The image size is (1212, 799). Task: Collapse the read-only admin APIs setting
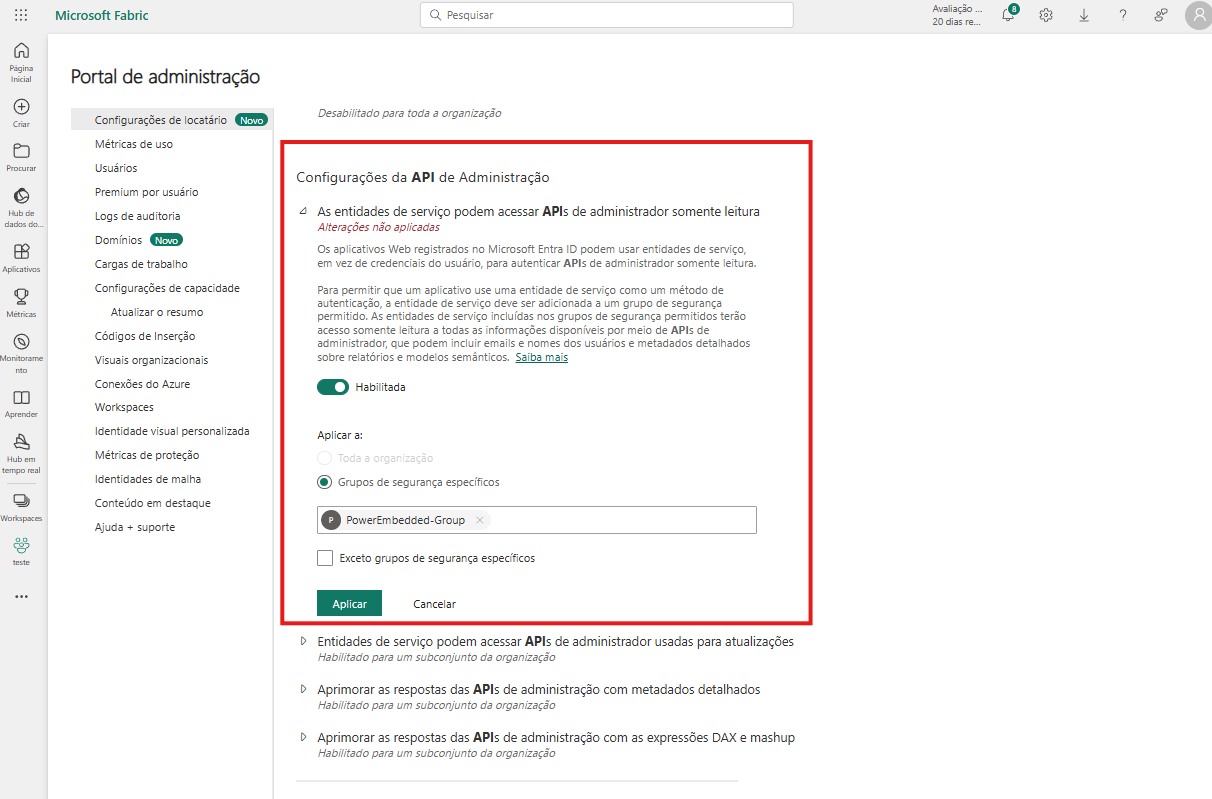click(303, 212)
